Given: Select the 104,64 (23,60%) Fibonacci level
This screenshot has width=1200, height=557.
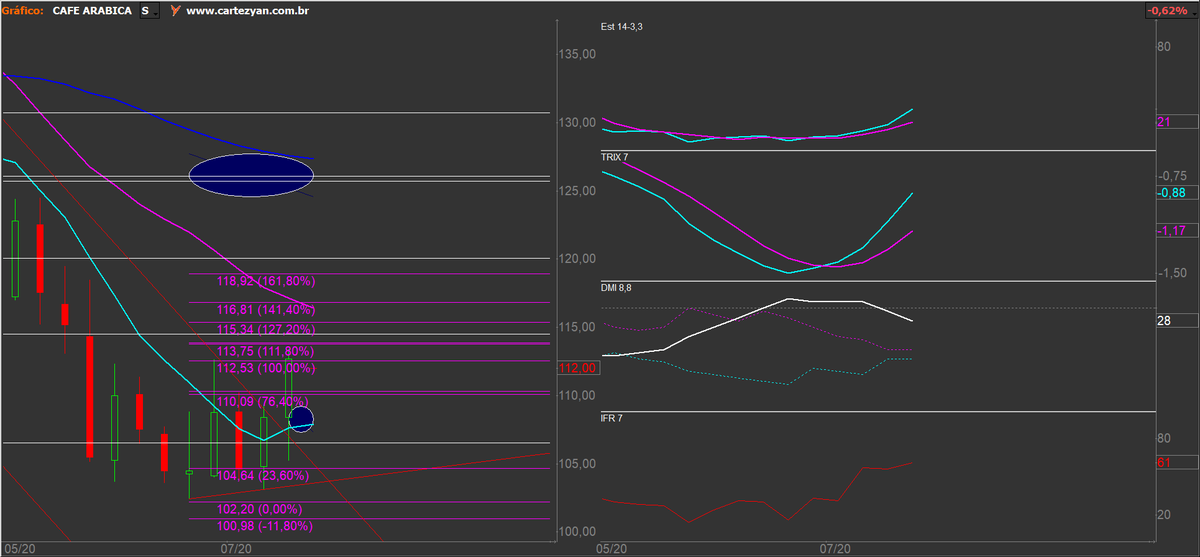Looking at the screenshot, I should [263, 475].
